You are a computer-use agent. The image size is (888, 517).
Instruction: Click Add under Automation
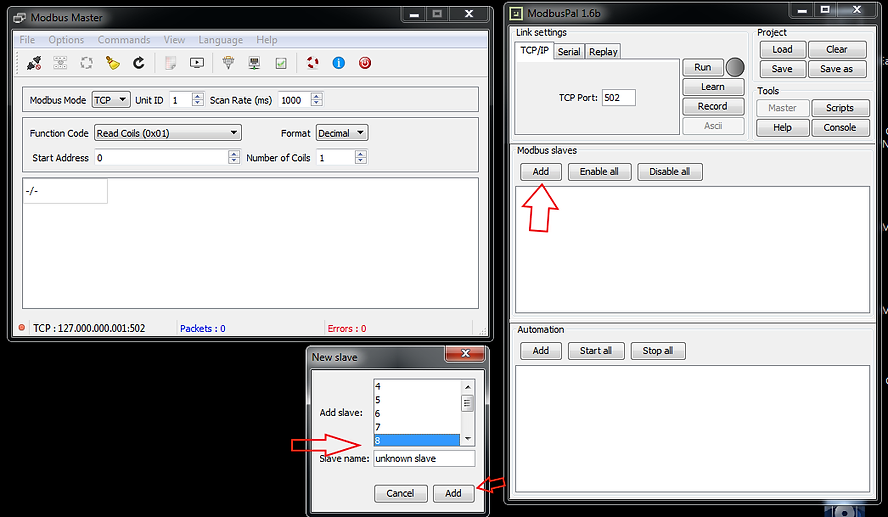pyautogui.click(x=541, y=351)
